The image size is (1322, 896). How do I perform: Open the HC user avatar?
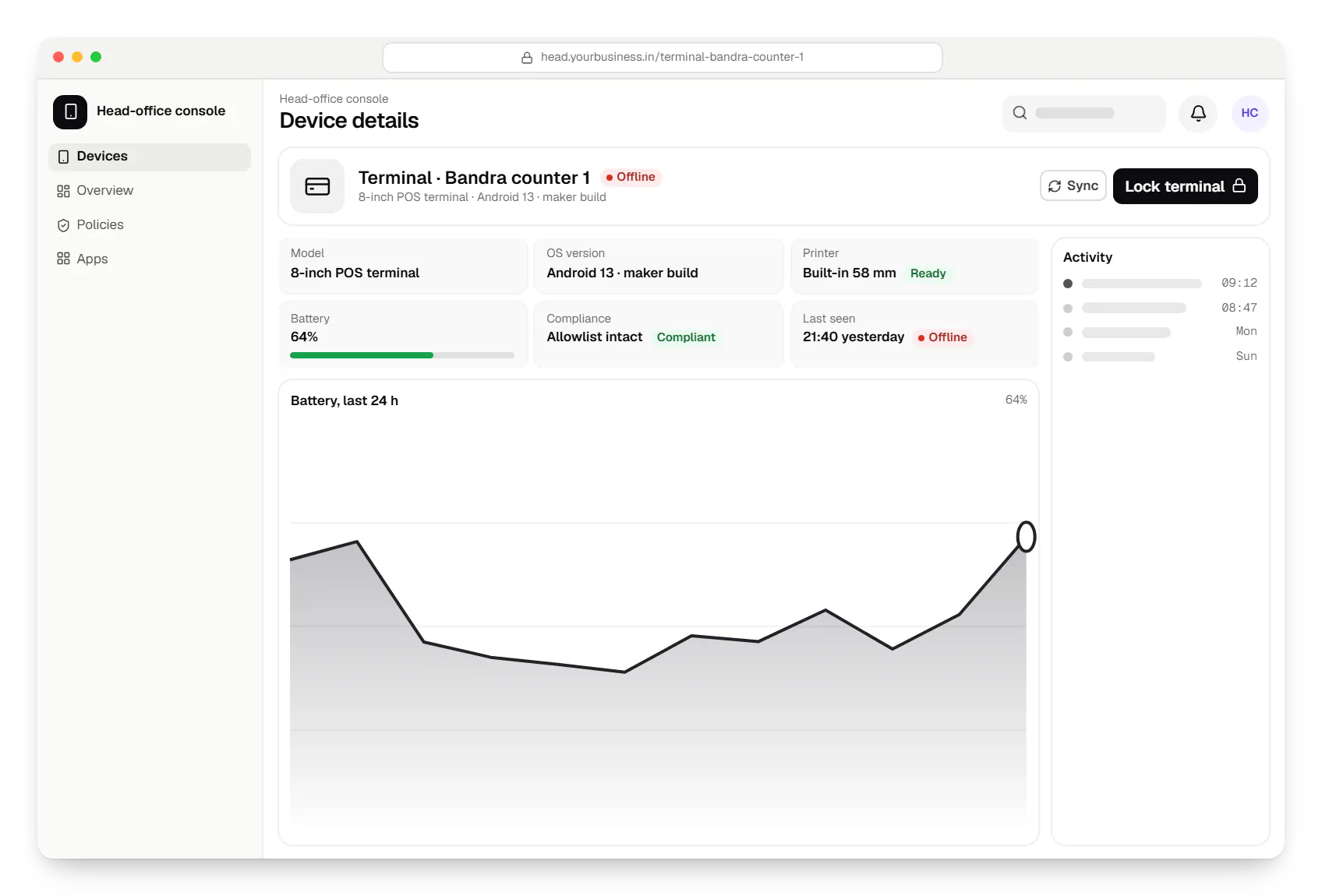pyautogui.click(x=1250, y=113)
